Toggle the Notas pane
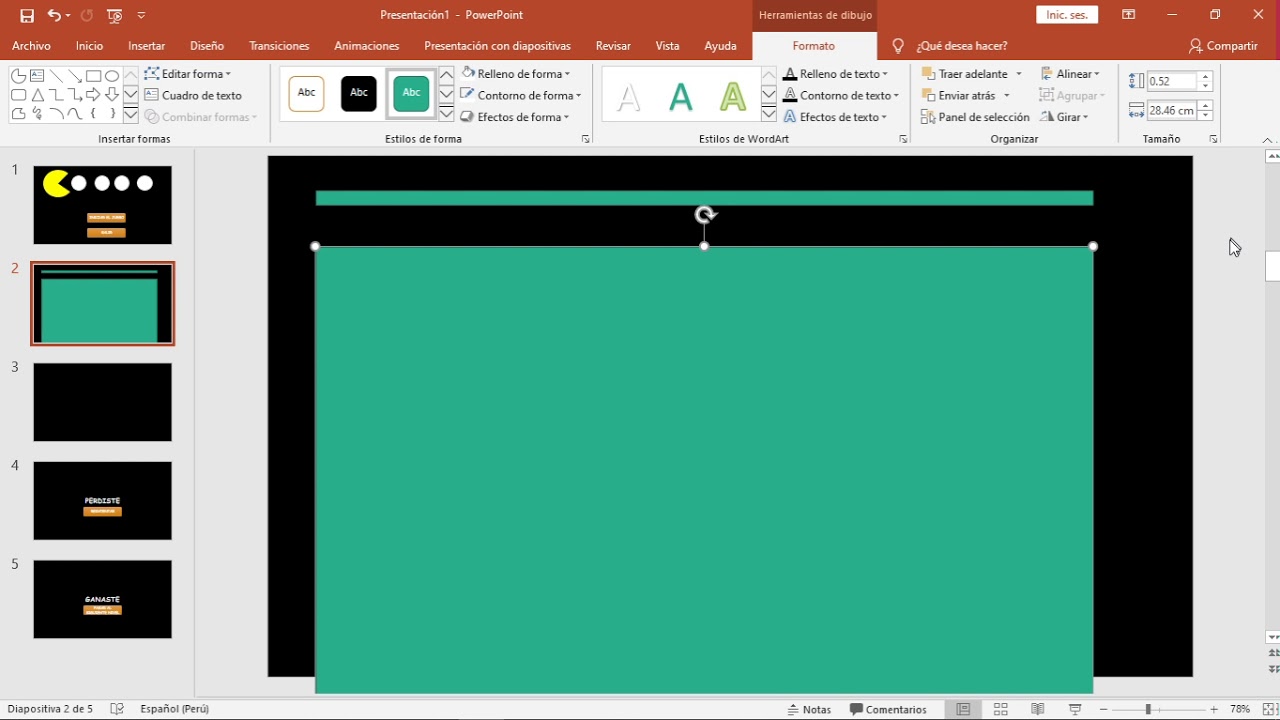Image resolution: width=1280 pixels, height=720 pixels. pyautogui.click(x=809, y=709)
